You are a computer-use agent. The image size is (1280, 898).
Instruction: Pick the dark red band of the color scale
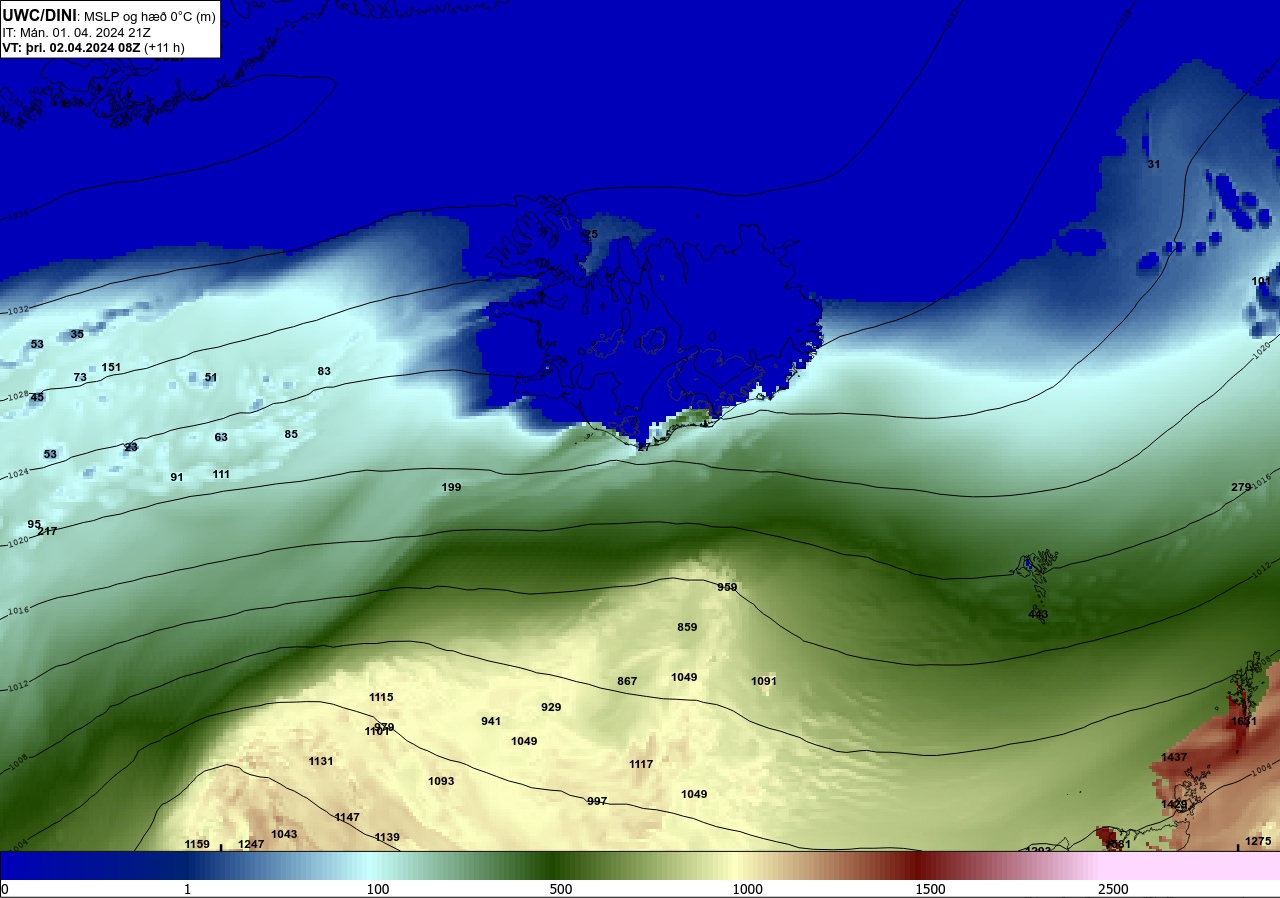click(920, 866)
